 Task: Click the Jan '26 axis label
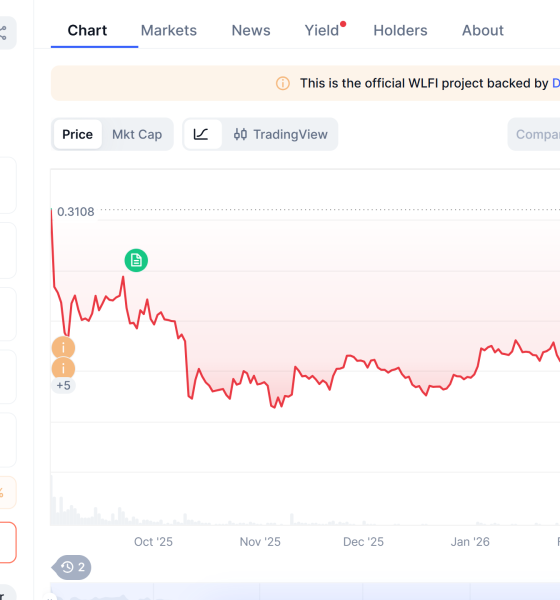pyautogui.click(x=470, y=542)
